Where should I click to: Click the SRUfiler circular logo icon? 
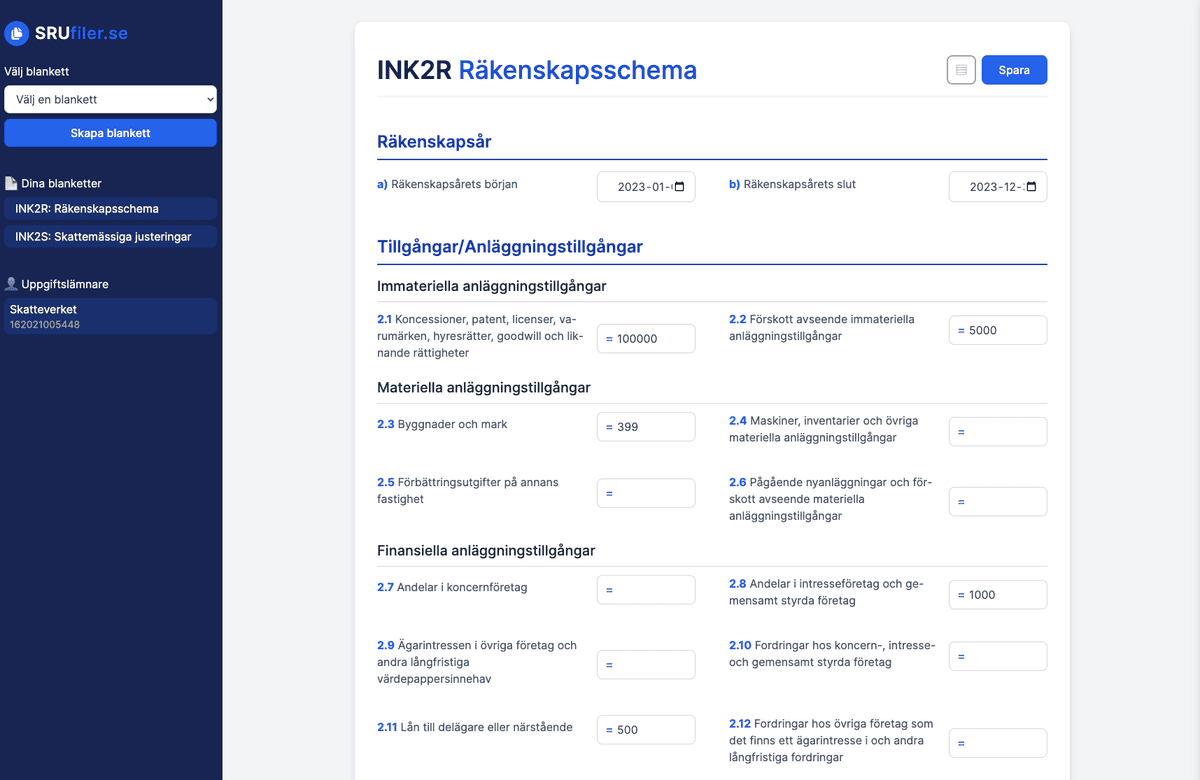click(17, 33)
